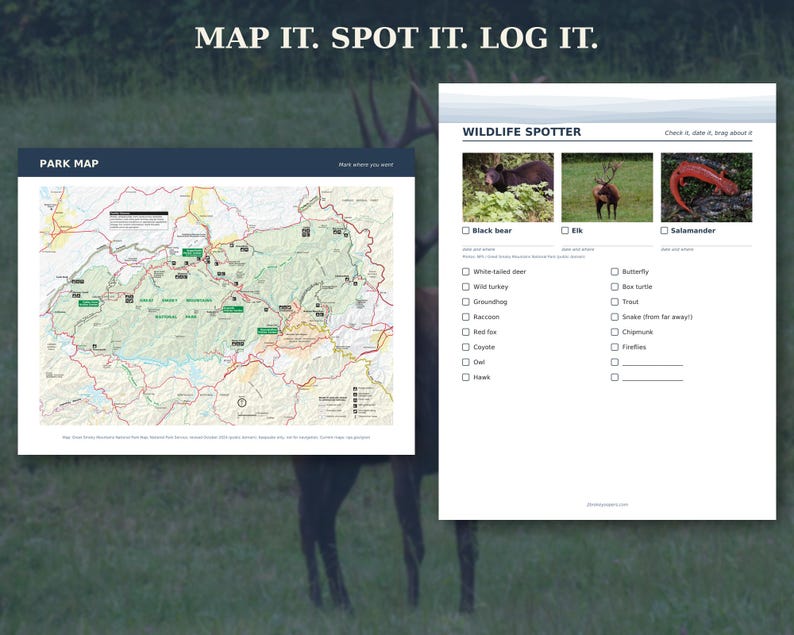794x635 pixels.
Task: Mark the Salamander checkbox
Action: tap(664, 230)
